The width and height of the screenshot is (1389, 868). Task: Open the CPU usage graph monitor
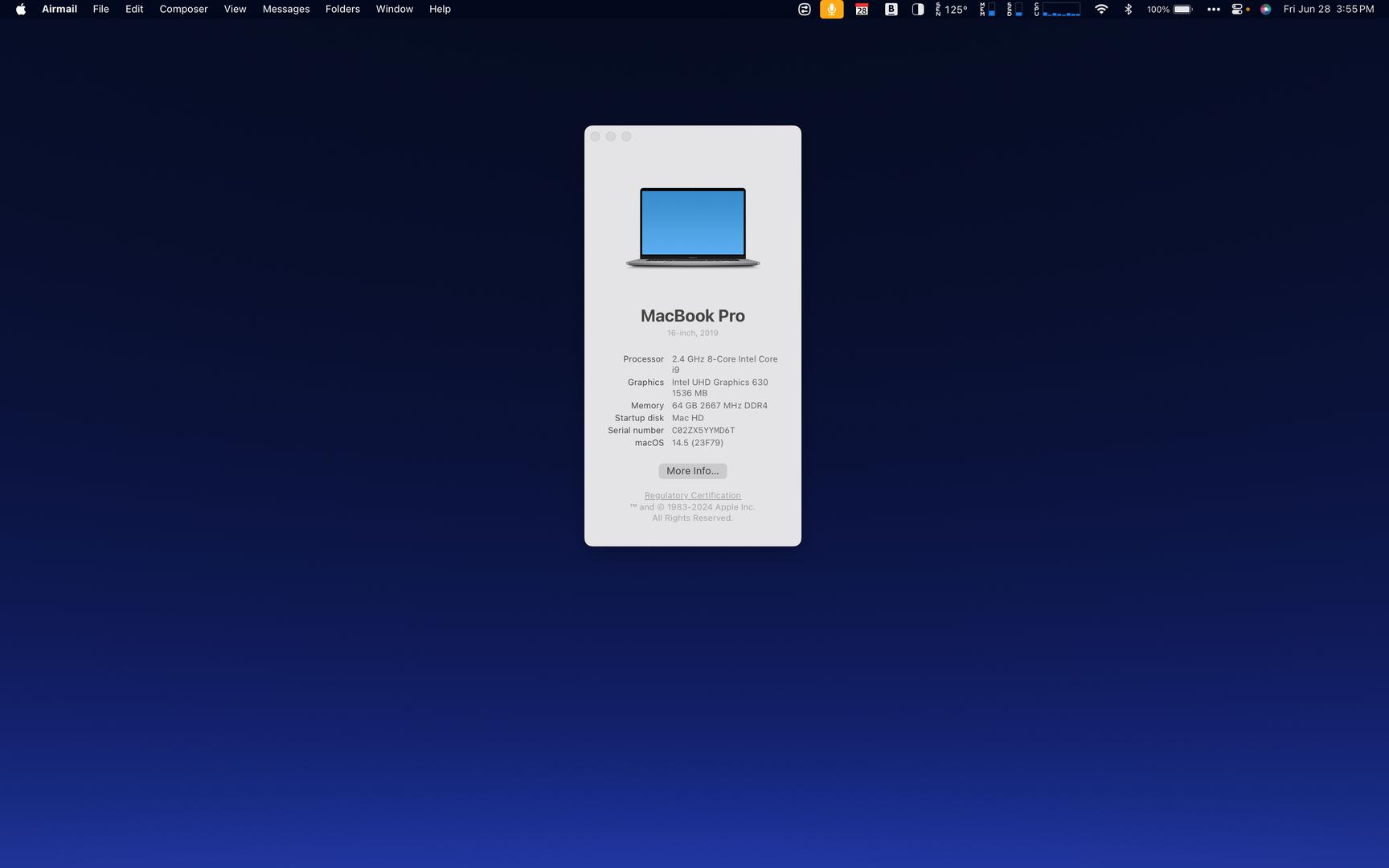(x=1057, y=9)
